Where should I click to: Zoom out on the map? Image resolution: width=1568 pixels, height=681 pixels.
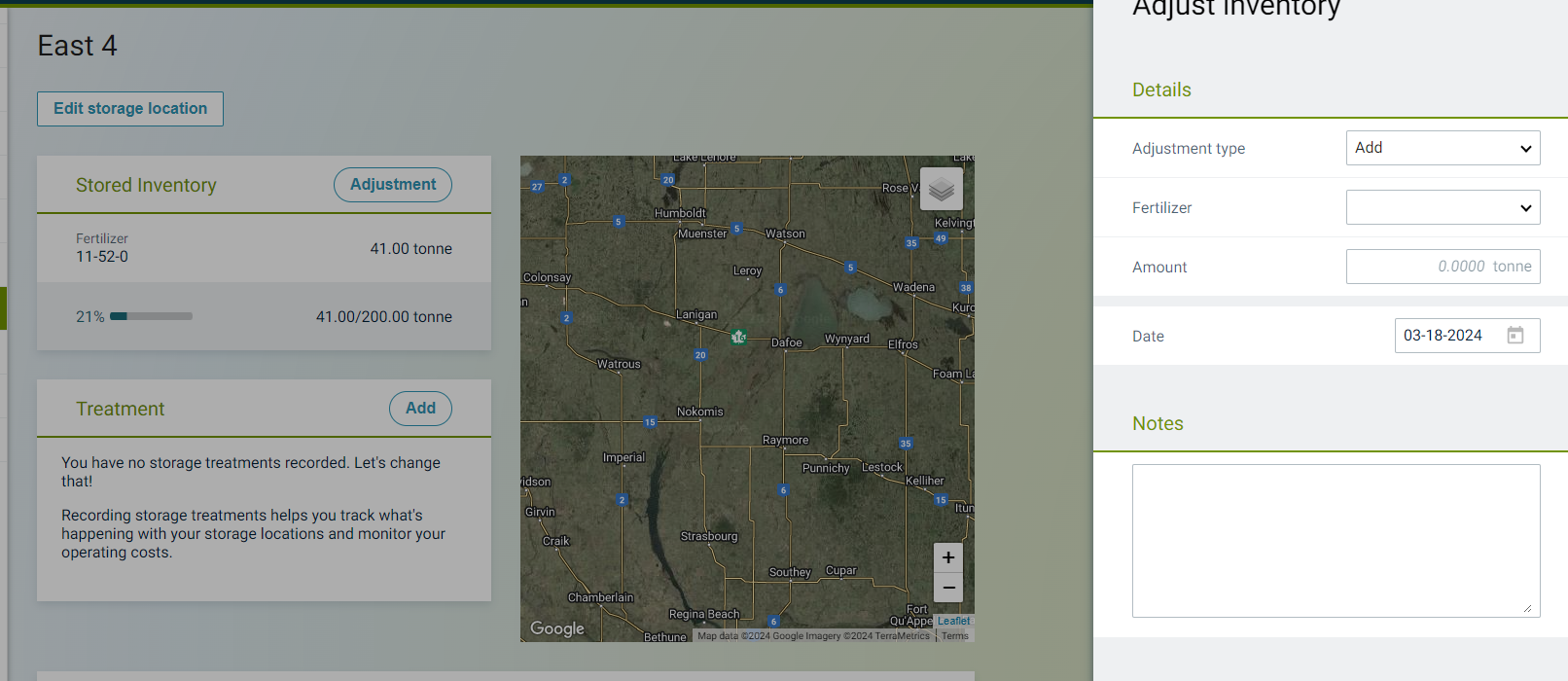pyautogui.click(x=948, y=588)
